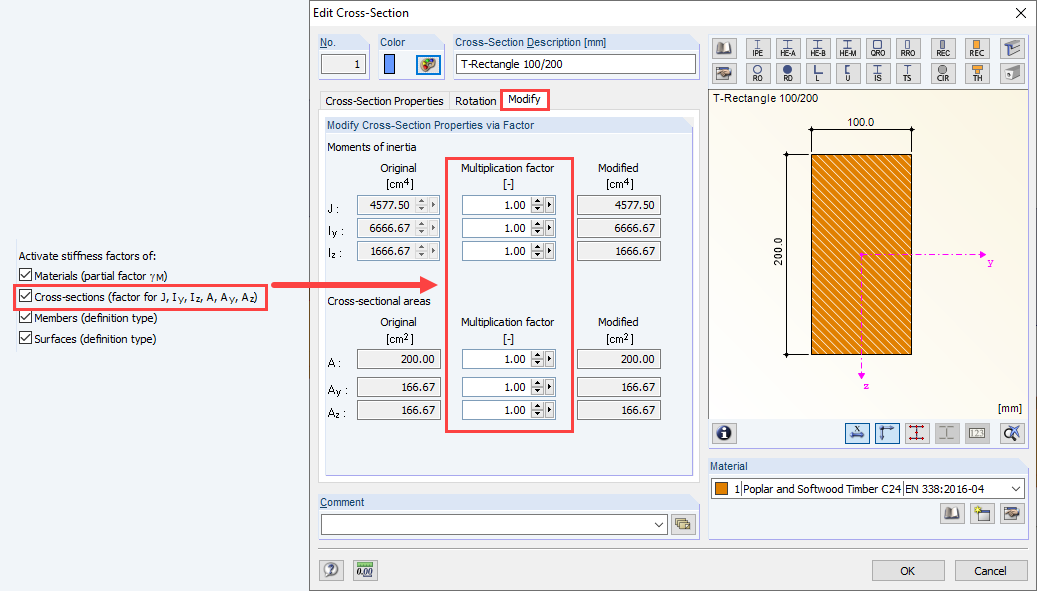Toggle the Members definition type checkbox
Image resolution: width=1037 pixels, height=591 pixels.
coord(25,317)
